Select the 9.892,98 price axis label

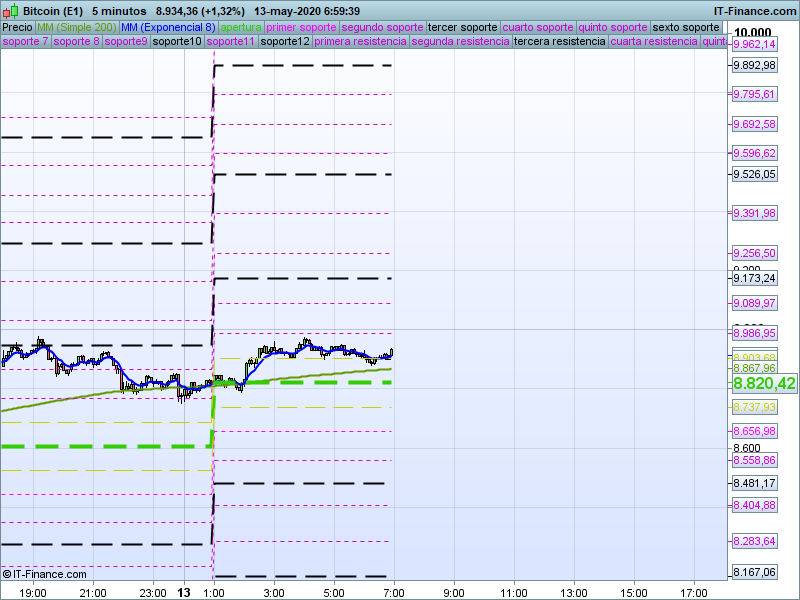(754, 66)
